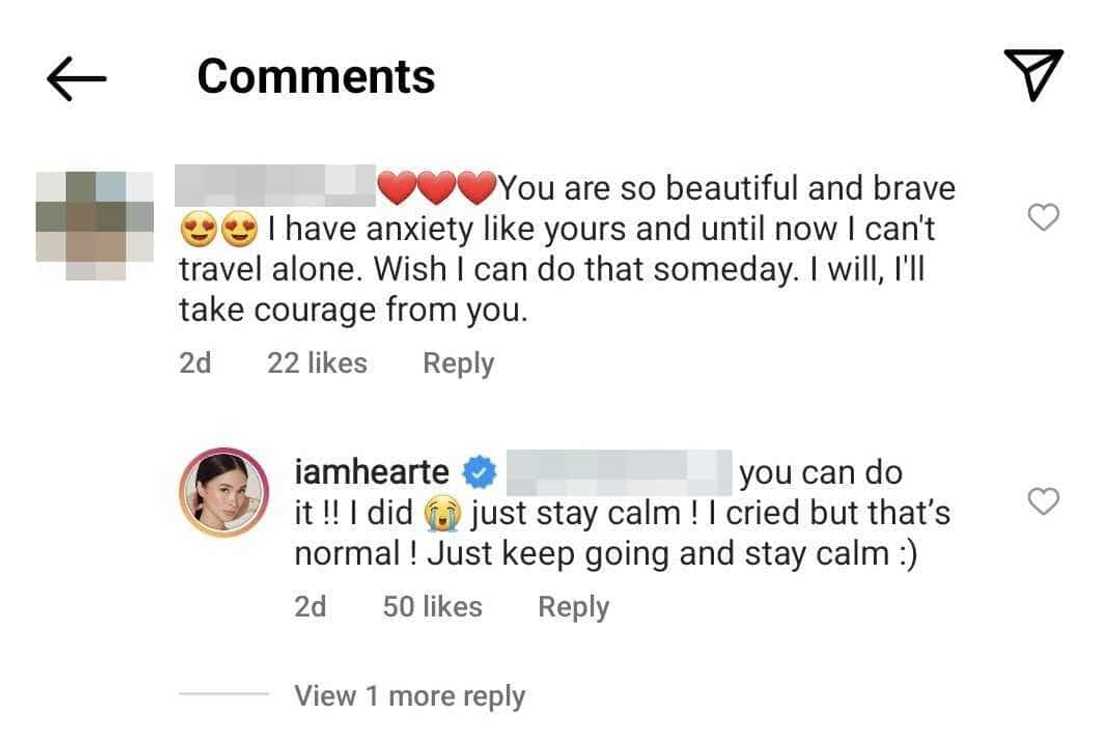This screenshot has width=1120, height=743.
Task: Like iamhearte's reply with heart icon
Action: click(x=1044, y=501)
